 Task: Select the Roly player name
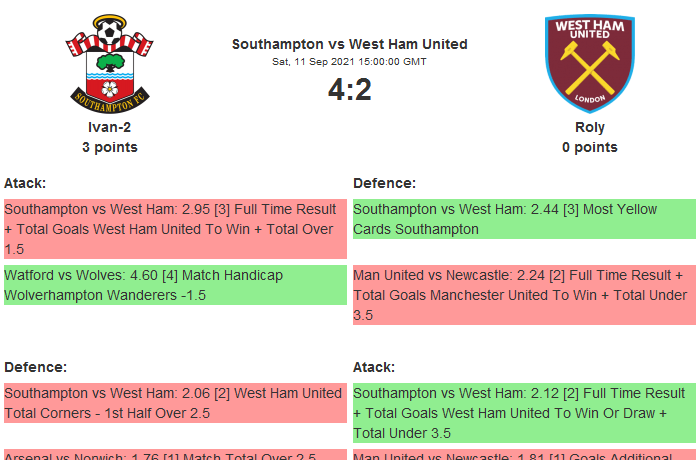[589, 127]
